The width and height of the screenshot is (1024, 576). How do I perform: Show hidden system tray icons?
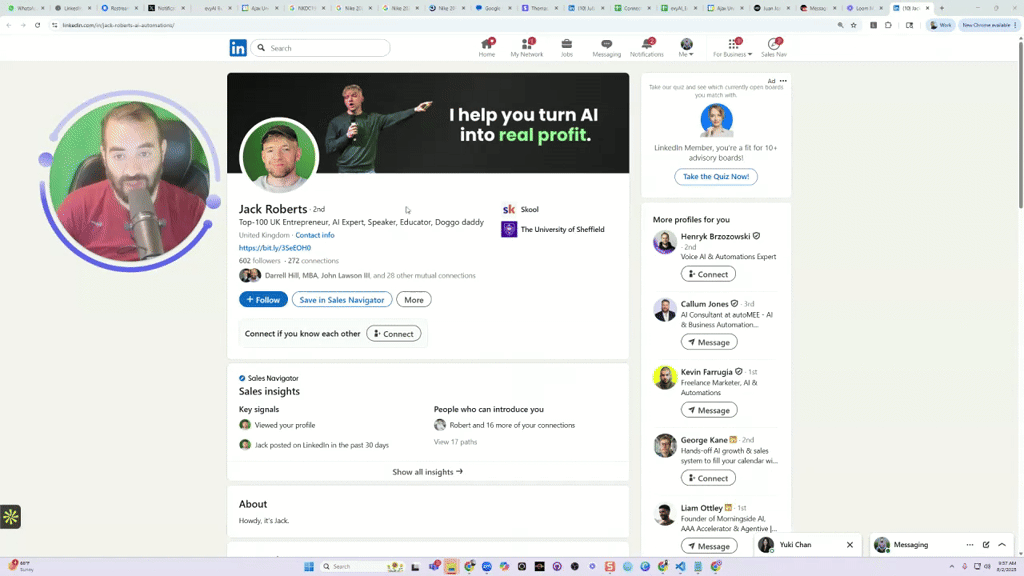click(x=952, y=566)
